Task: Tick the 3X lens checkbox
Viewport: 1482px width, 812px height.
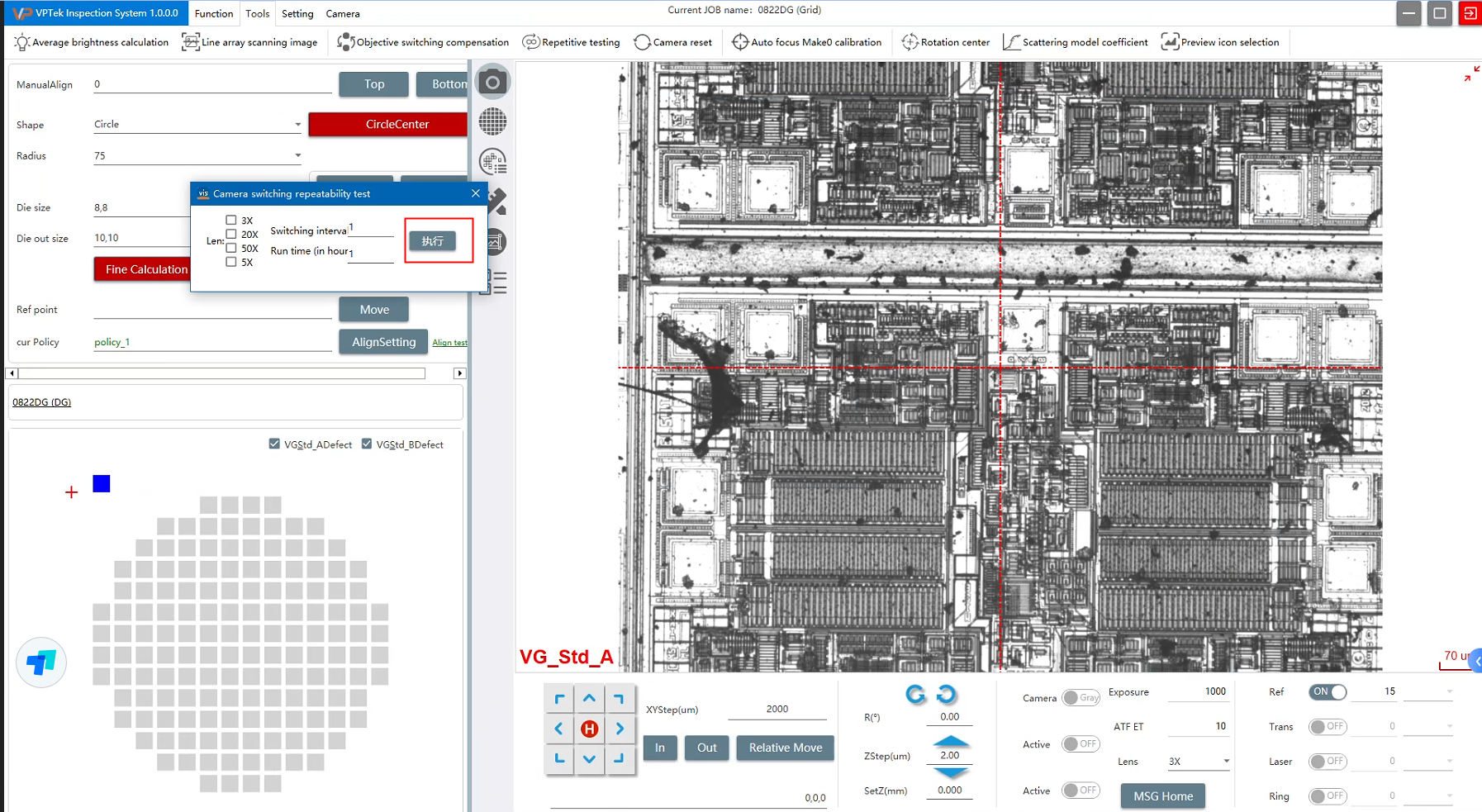Action: click(231, 220)
